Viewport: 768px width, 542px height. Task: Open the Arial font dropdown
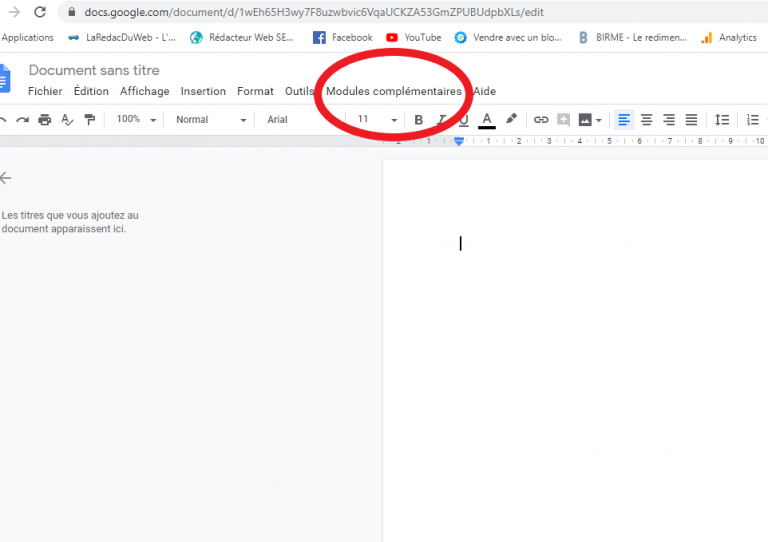(x=300, y=120)
